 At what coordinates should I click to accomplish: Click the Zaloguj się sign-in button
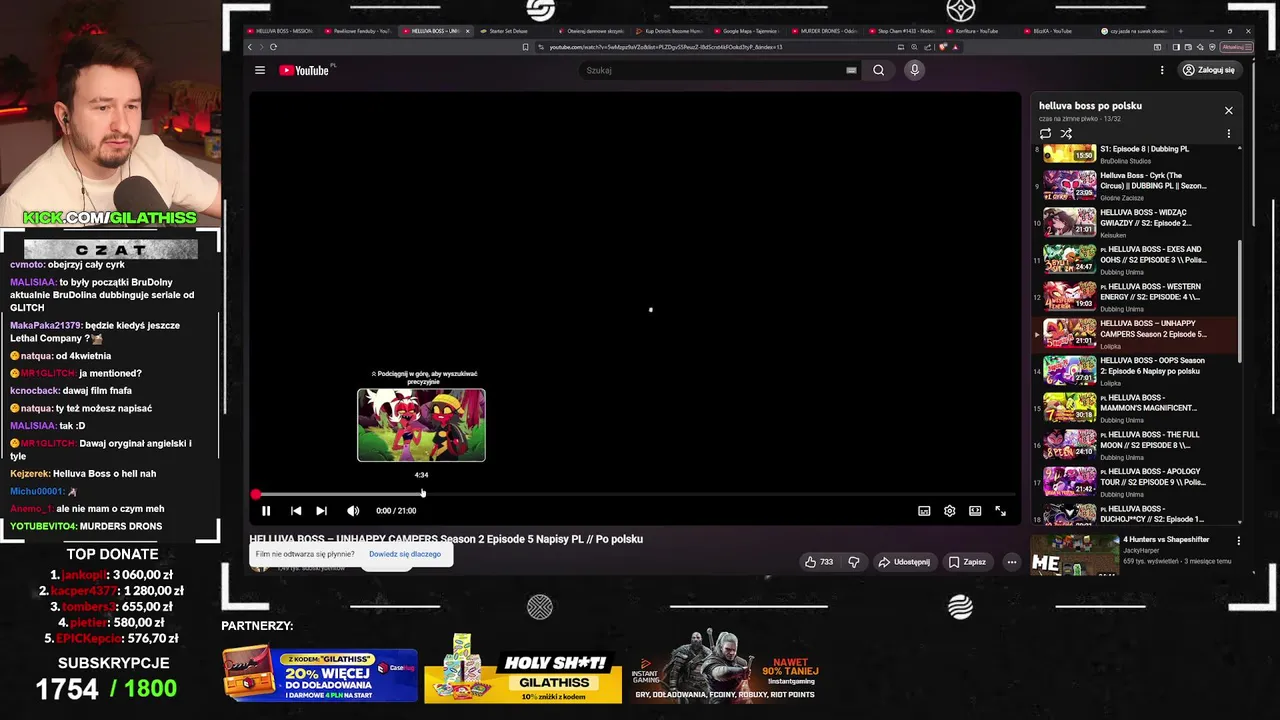[1208, 70]
